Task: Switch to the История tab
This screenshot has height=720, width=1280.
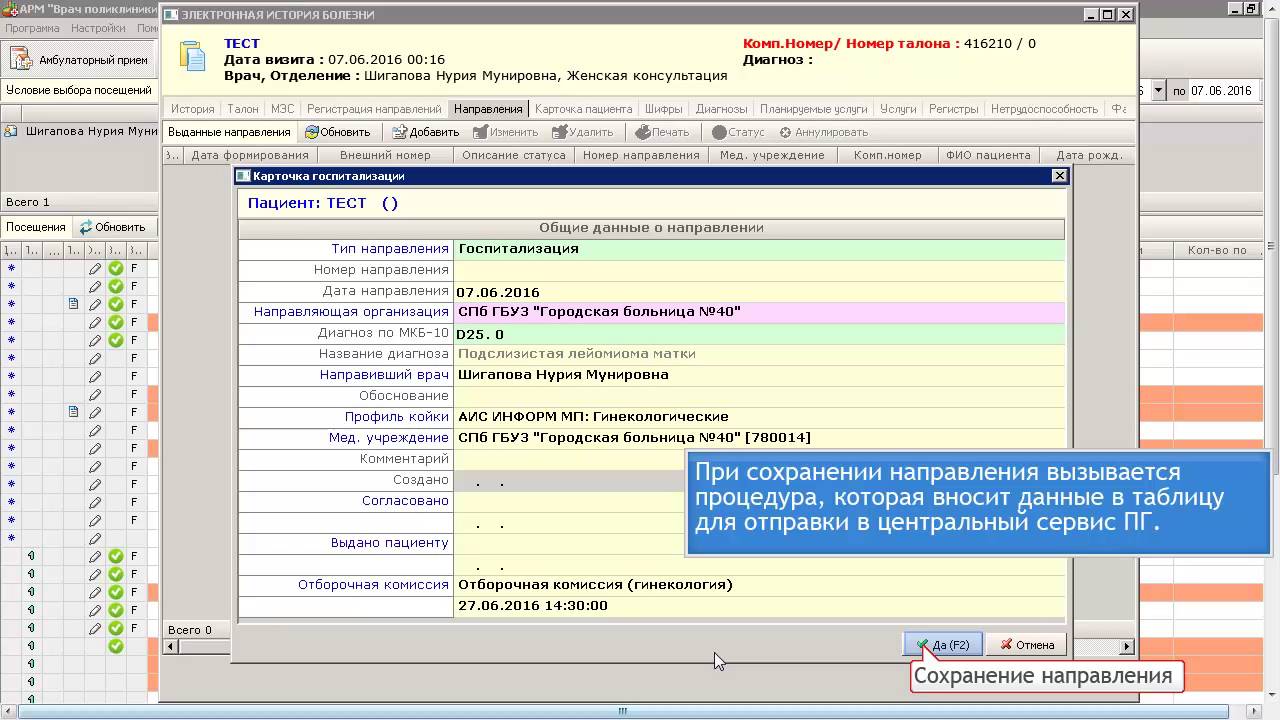Action: click(x=192, y=109)
